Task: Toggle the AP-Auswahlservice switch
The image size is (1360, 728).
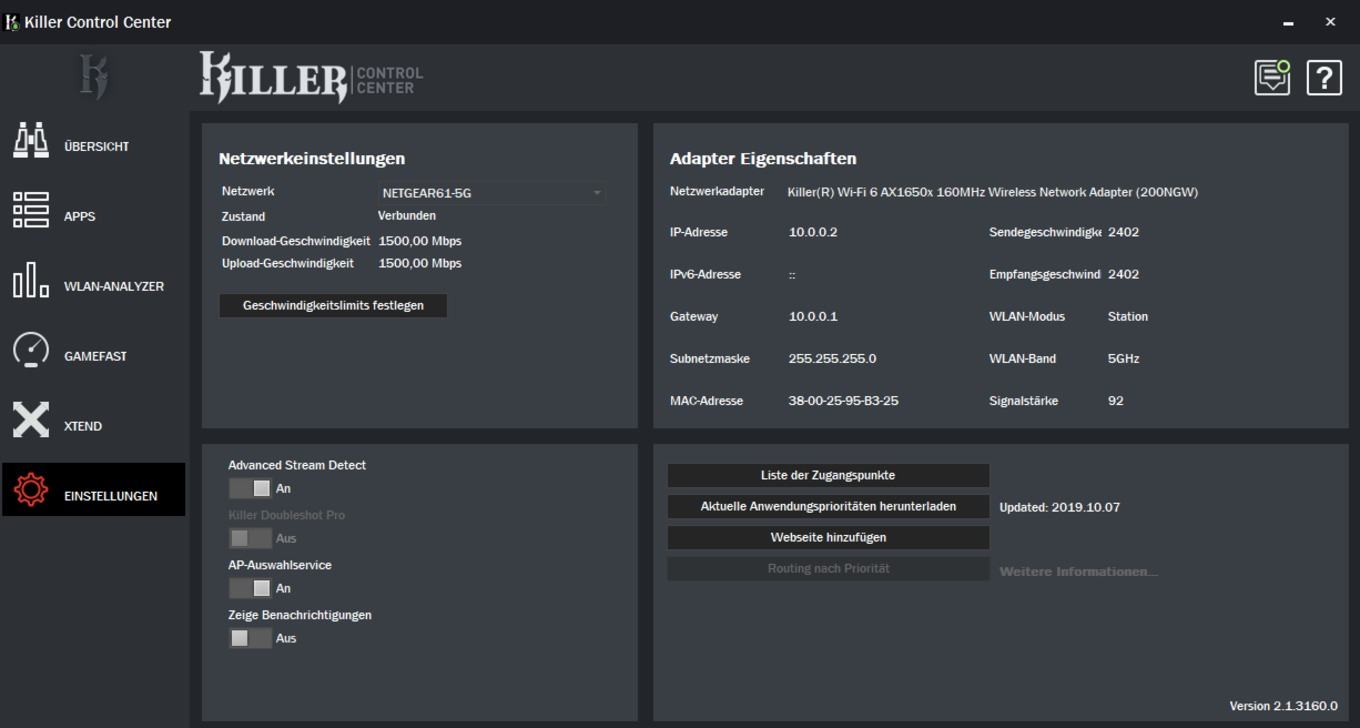Action: tap(249, 588)
